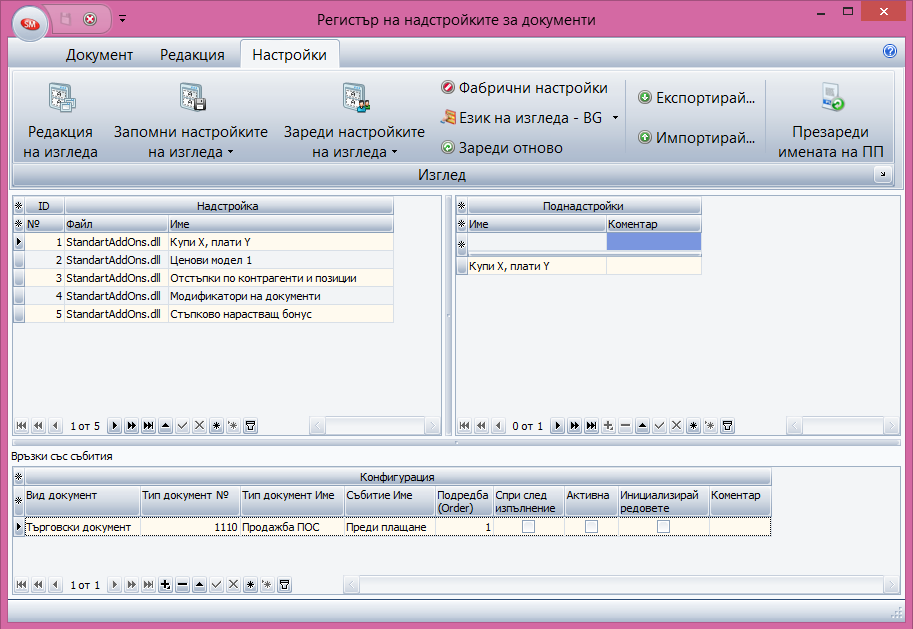Open filter icon in Поднадстройки navigator

click(727, 426)
